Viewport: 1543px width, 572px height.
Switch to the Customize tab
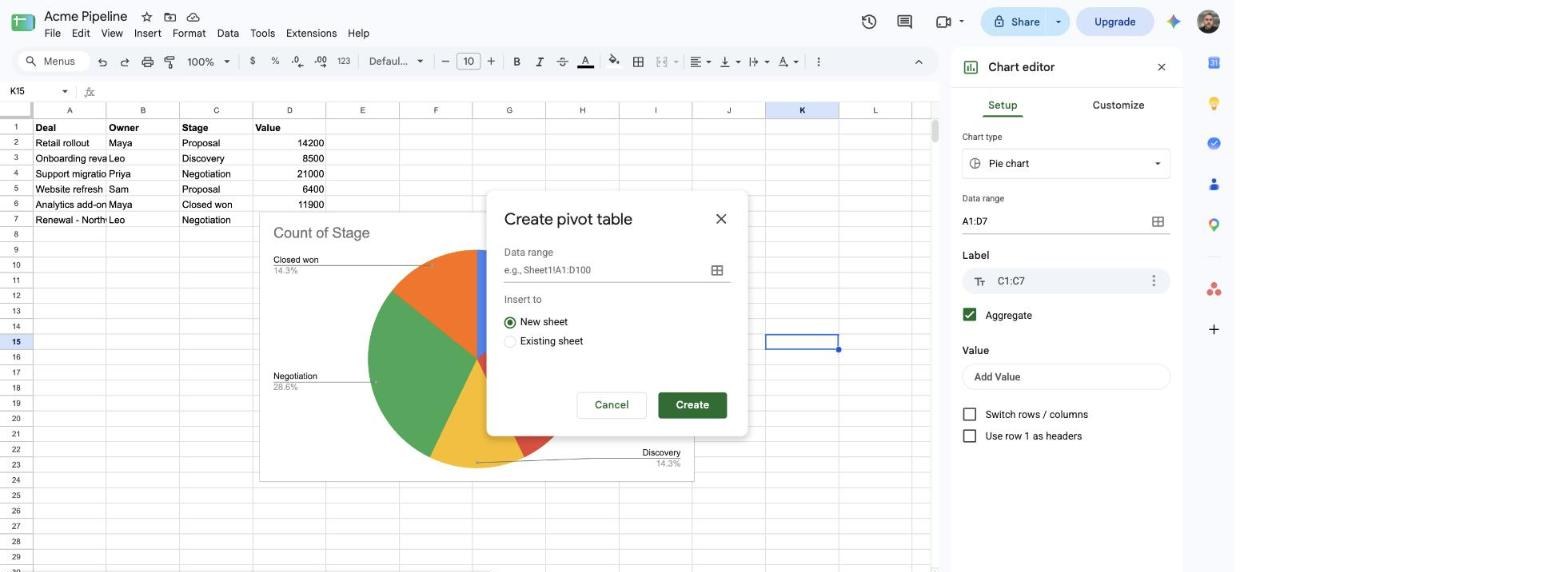(x=1118, y=105)
